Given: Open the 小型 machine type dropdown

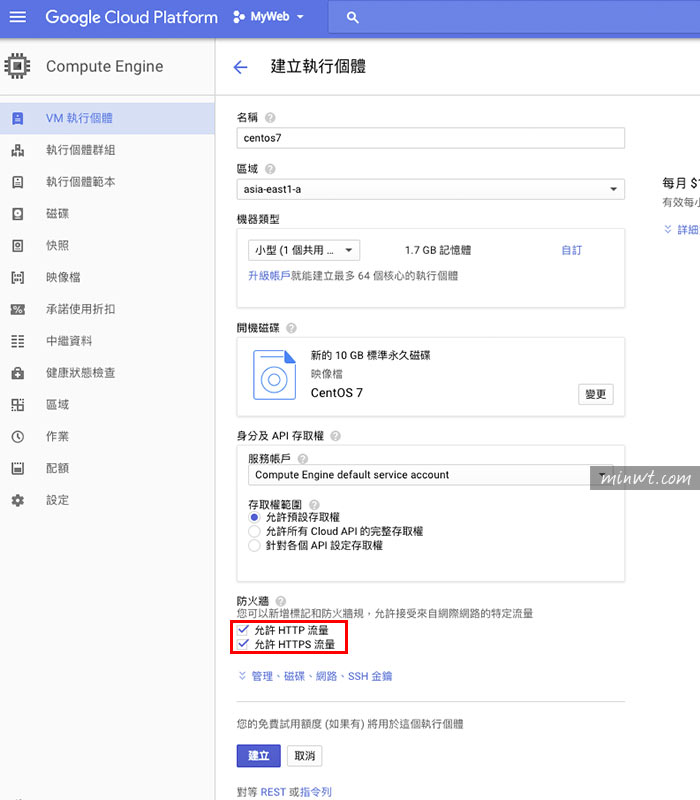Looking at the screenshot, I should [x=304, y=251].
